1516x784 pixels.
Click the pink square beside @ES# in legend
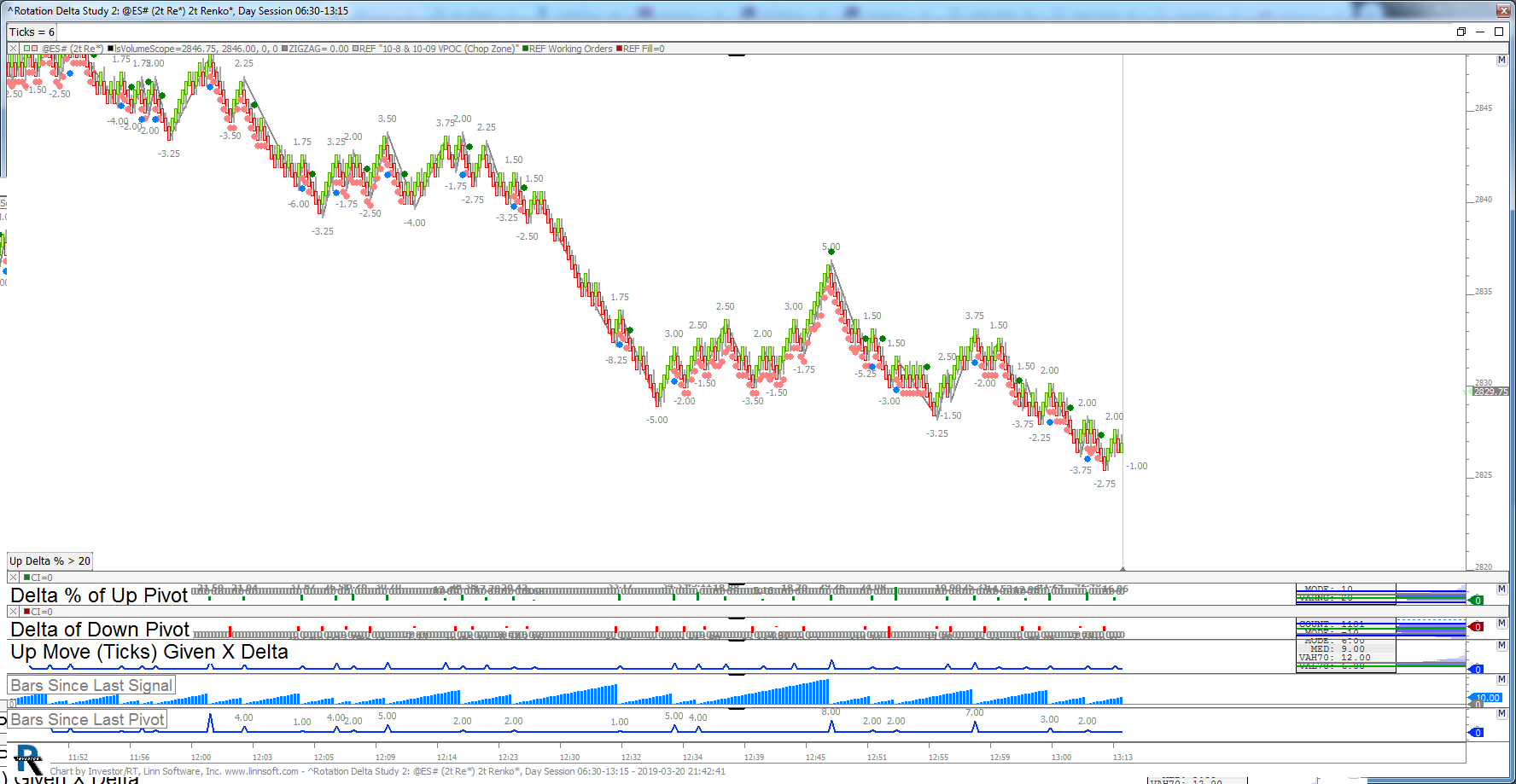pyautogui.click(x=35, y=49)
